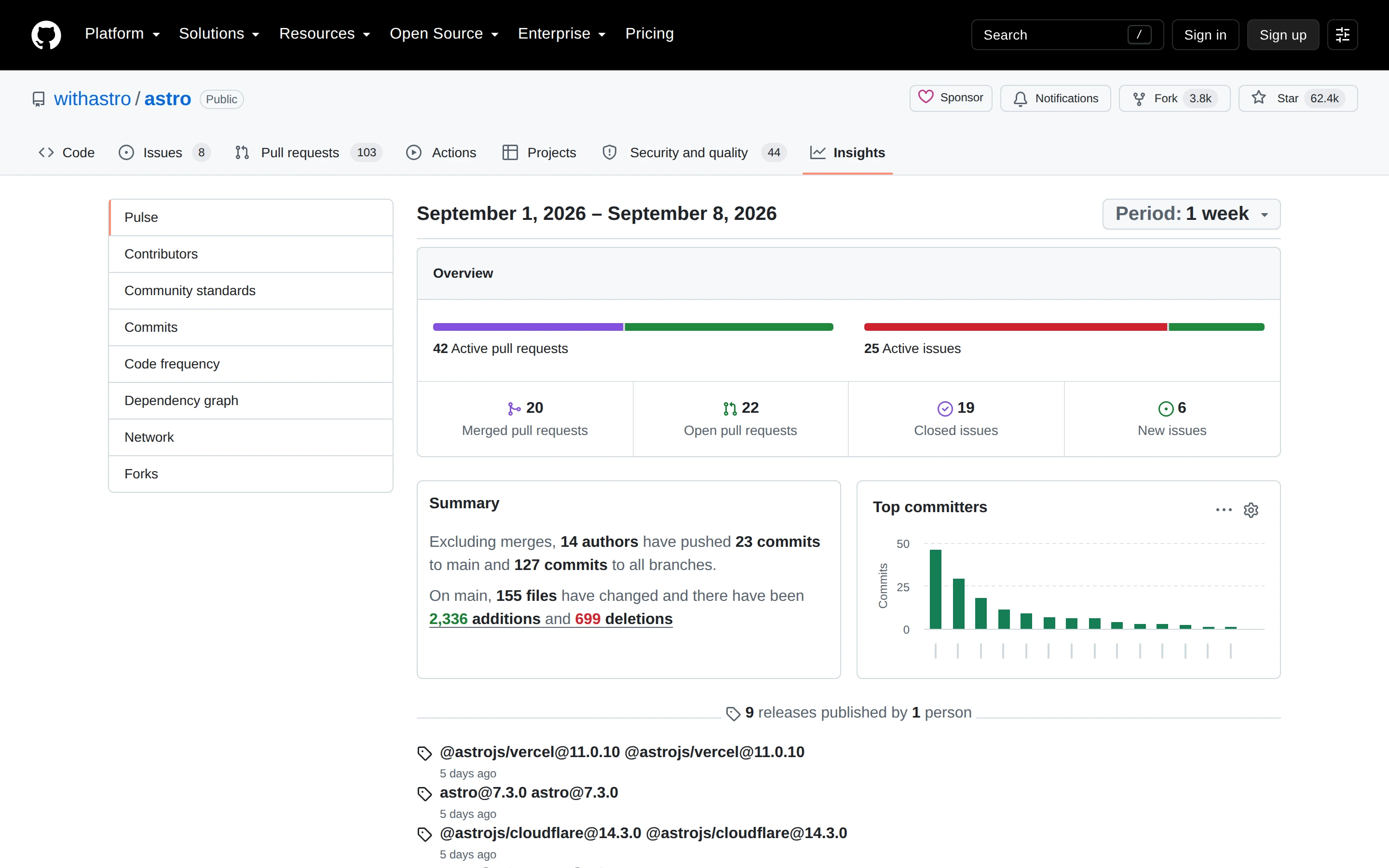Viewport: 1389px width, 868px height.
Task: Star the astro repository
Action: point(1298,98)
